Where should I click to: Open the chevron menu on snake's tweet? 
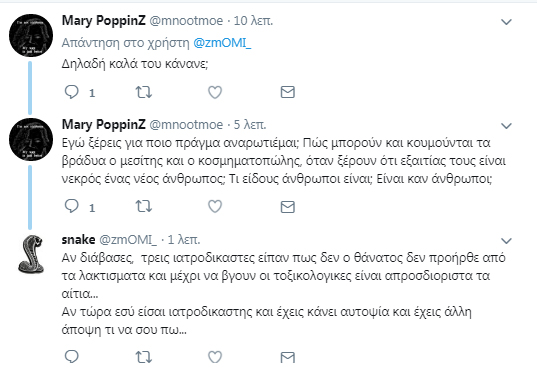[x=506, y=241]
